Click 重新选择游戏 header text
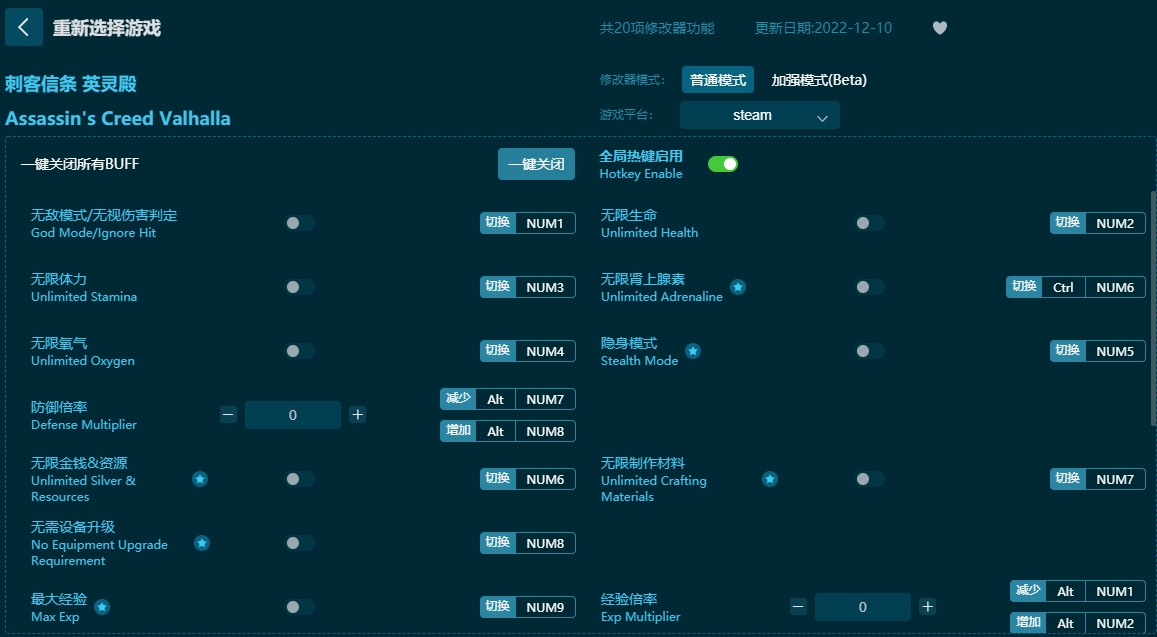 click(x=106, y=28)
